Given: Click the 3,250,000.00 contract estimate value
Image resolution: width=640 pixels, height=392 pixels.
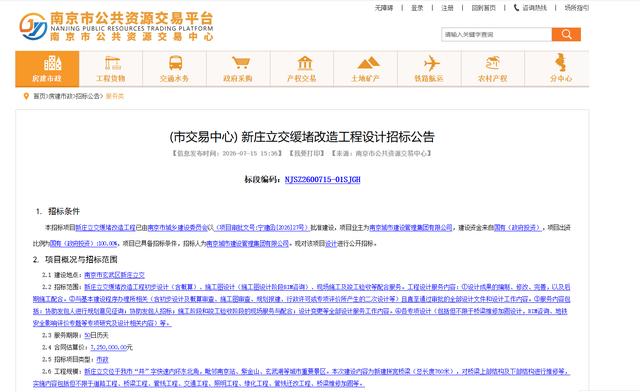Looking at the screenshot, I should point(108,347).
